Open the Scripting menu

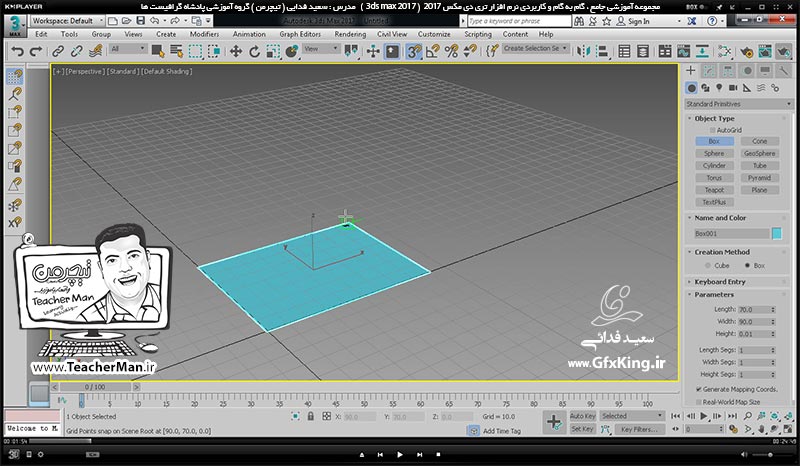click(478, 34)
